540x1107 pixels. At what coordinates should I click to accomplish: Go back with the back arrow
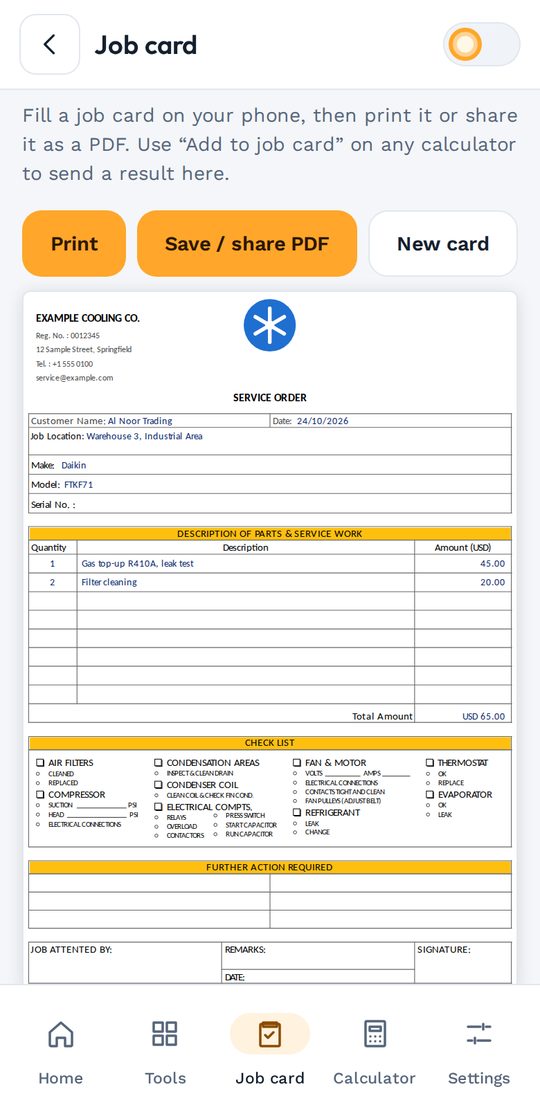[49, 44]
